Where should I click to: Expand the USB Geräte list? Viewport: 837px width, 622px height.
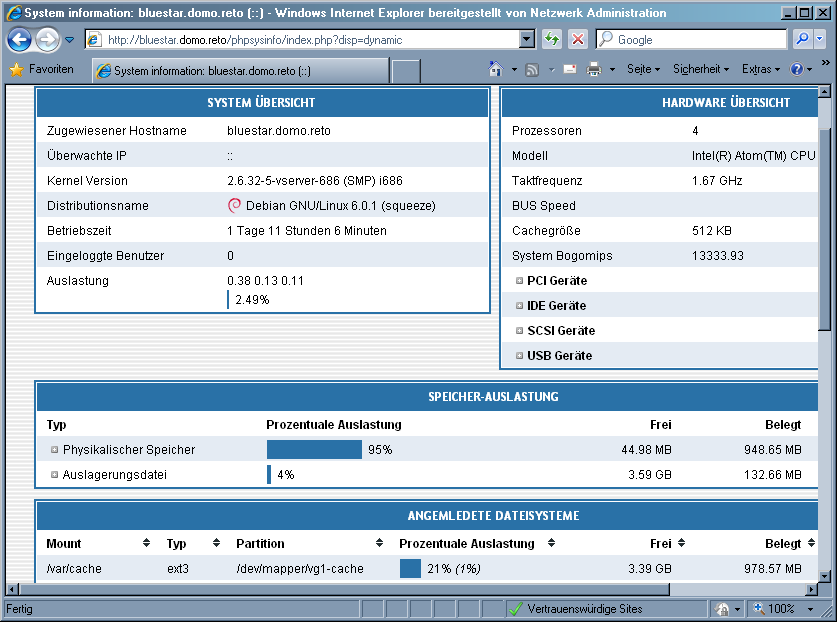point(520,356)
